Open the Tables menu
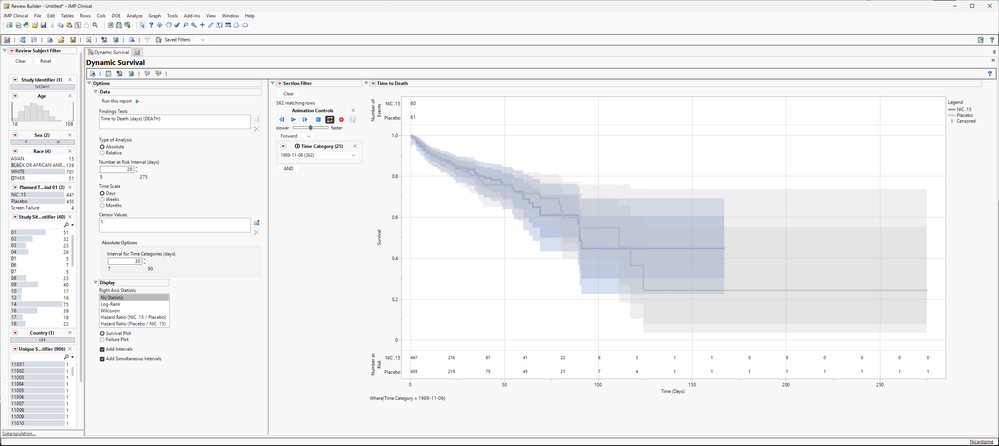 (x=67, y=15)
